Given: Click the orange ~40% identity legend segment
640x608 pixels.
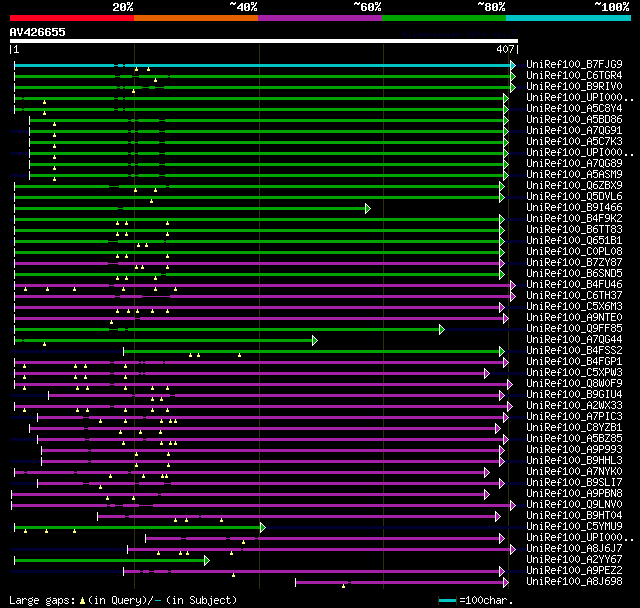Looking at the screenshot, I should point(196,18).
